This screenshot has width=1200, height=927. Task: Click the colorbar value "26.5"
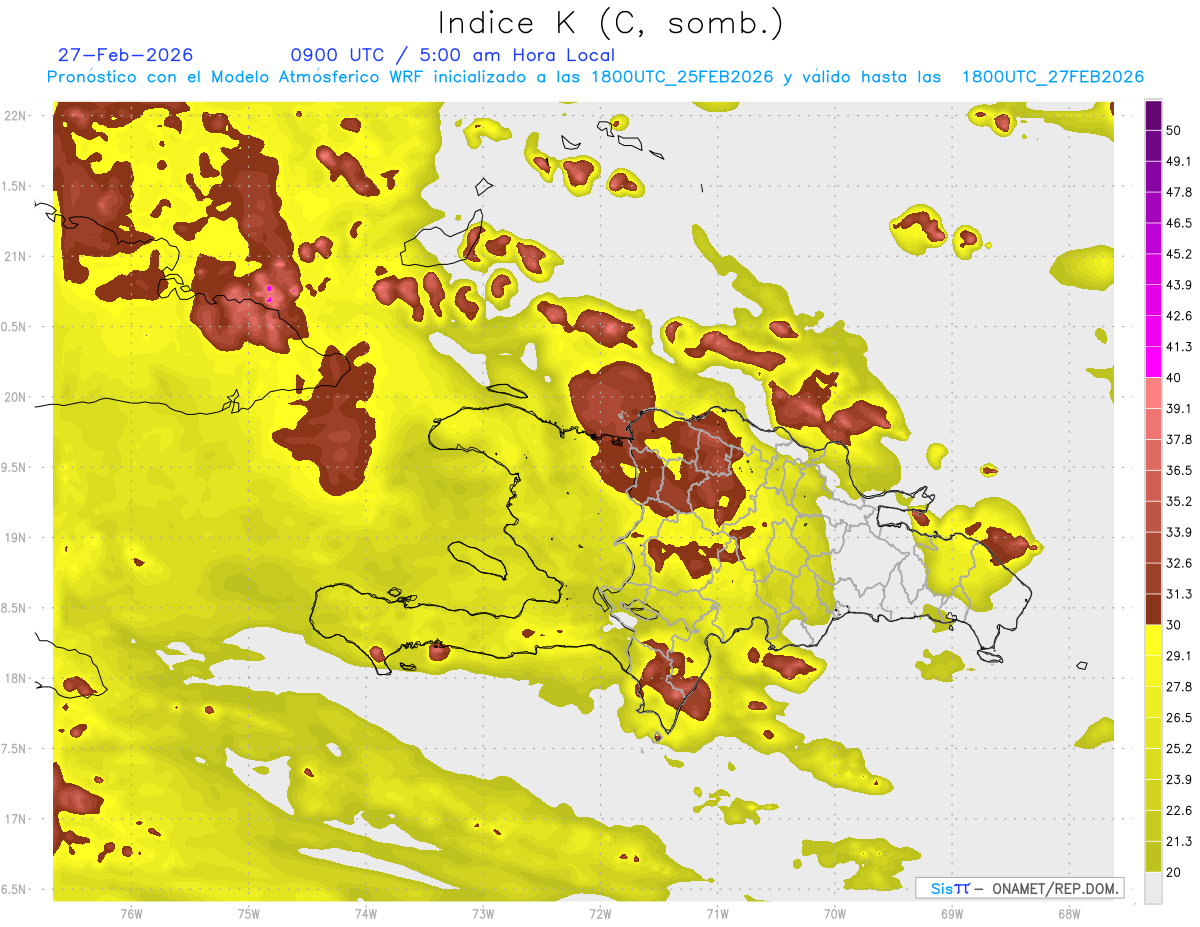coord(1179,718)
